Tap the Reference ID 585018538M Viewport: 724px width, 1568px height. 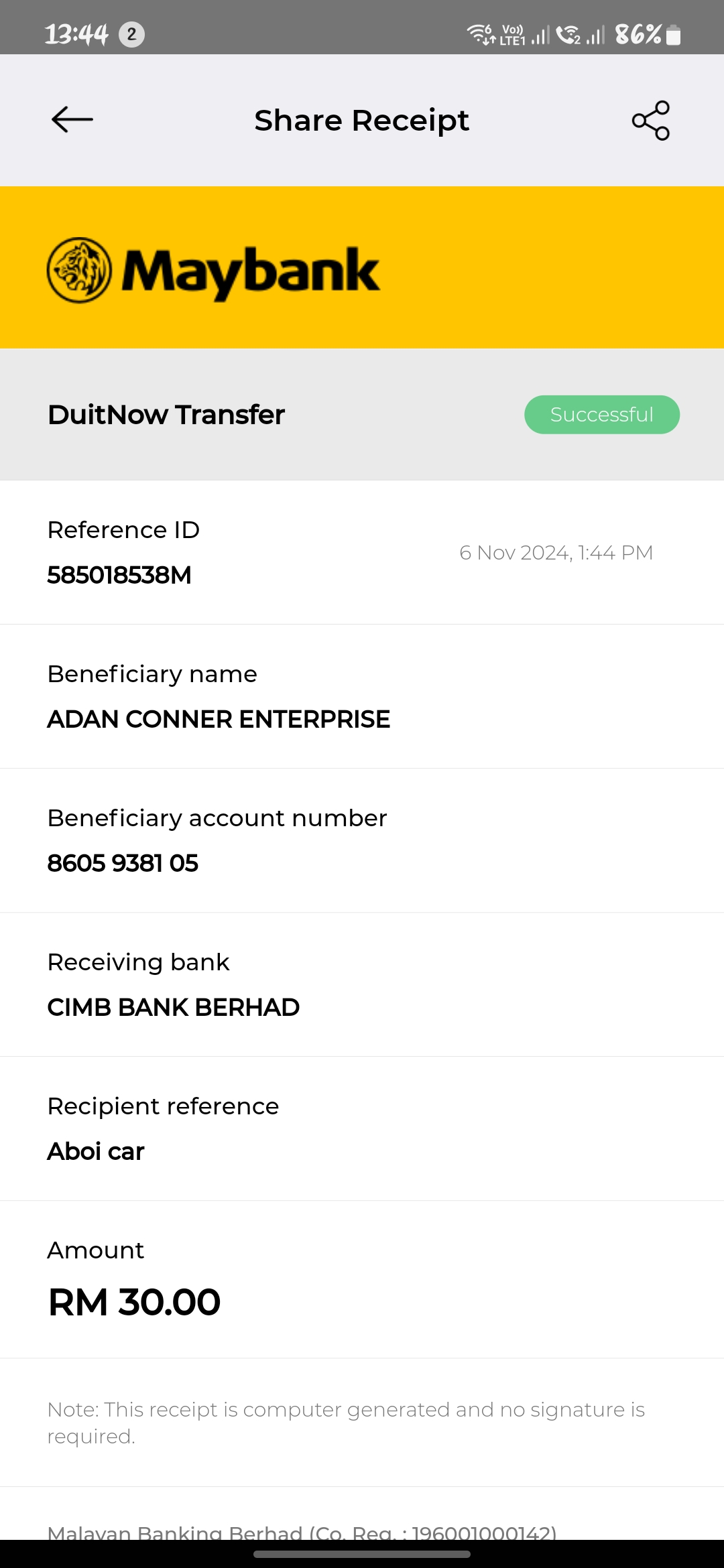pyautogui.click(x=119, y=575)
